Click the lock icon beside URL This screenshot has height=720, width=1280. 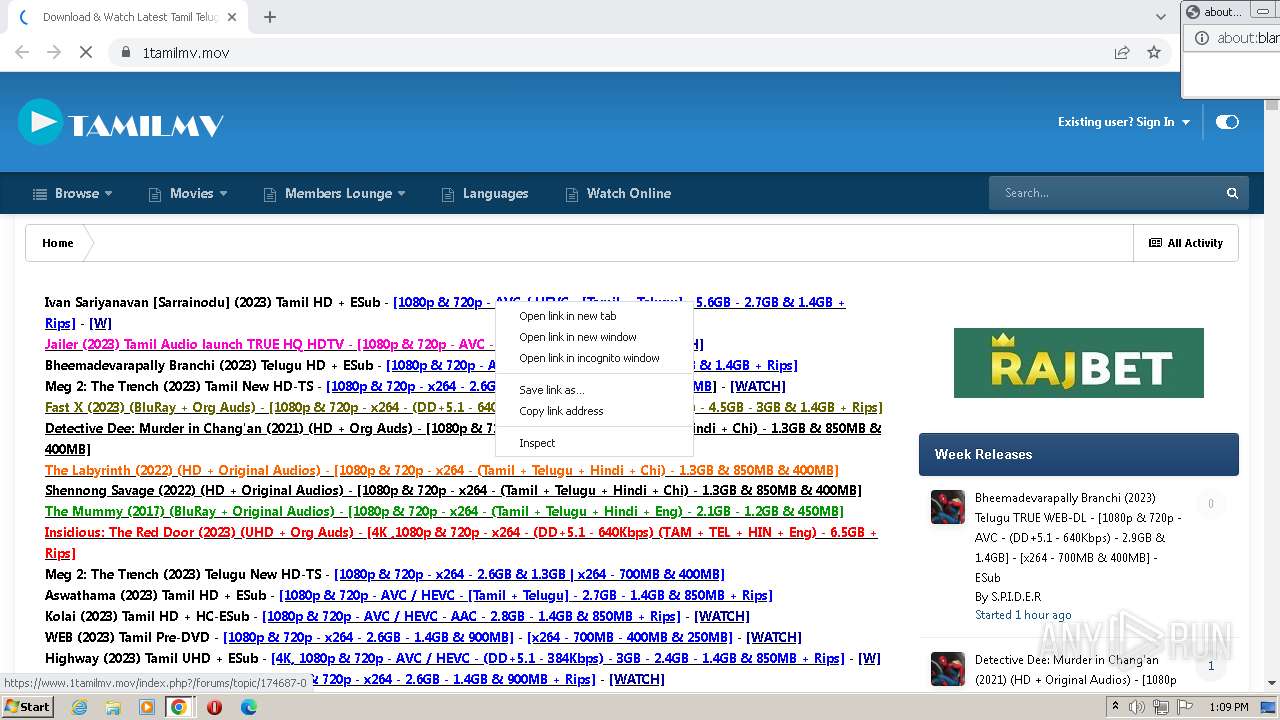click(125, 52)
